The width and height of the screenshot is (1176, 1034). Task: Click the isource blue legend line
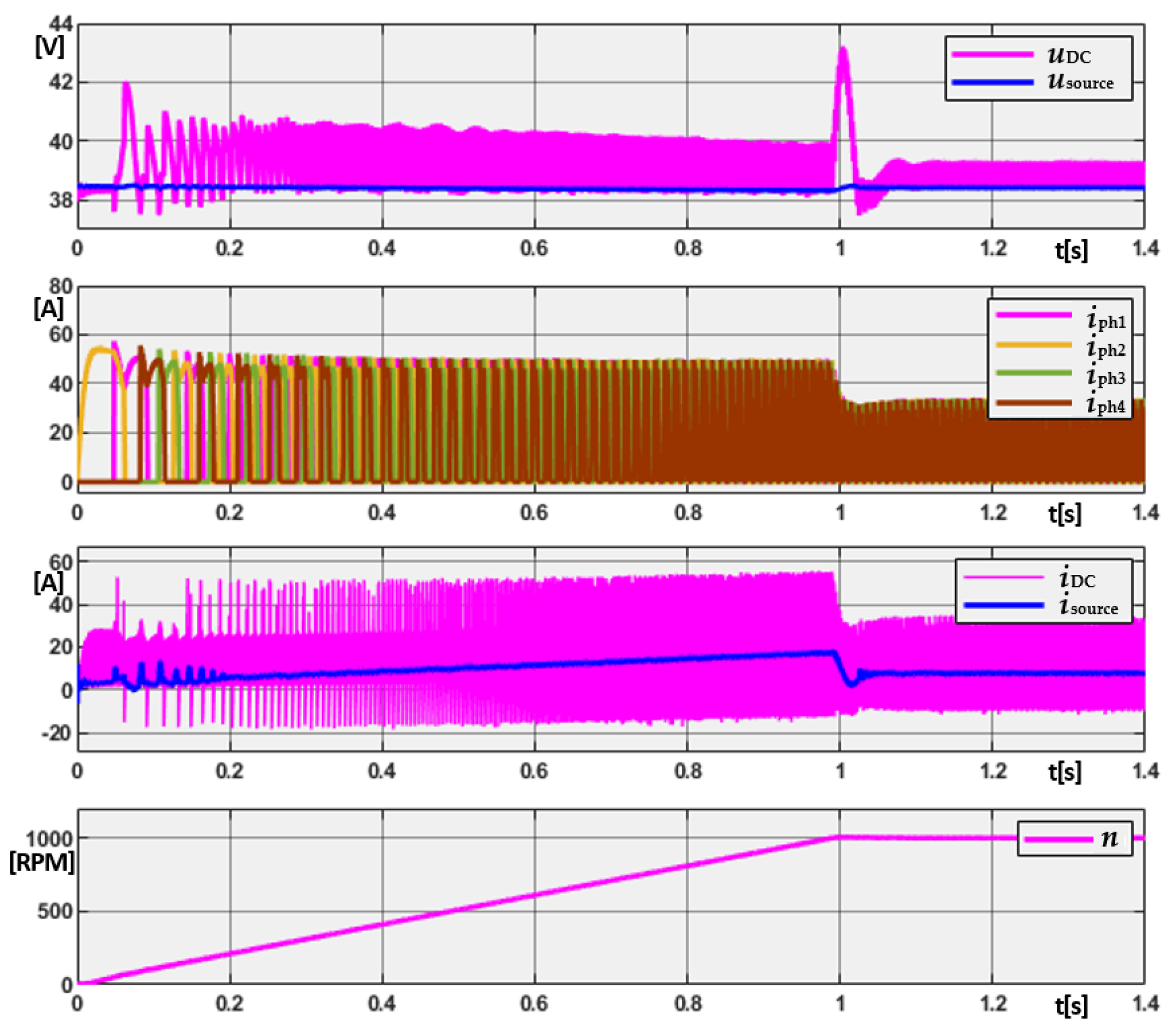(1004, 605)
